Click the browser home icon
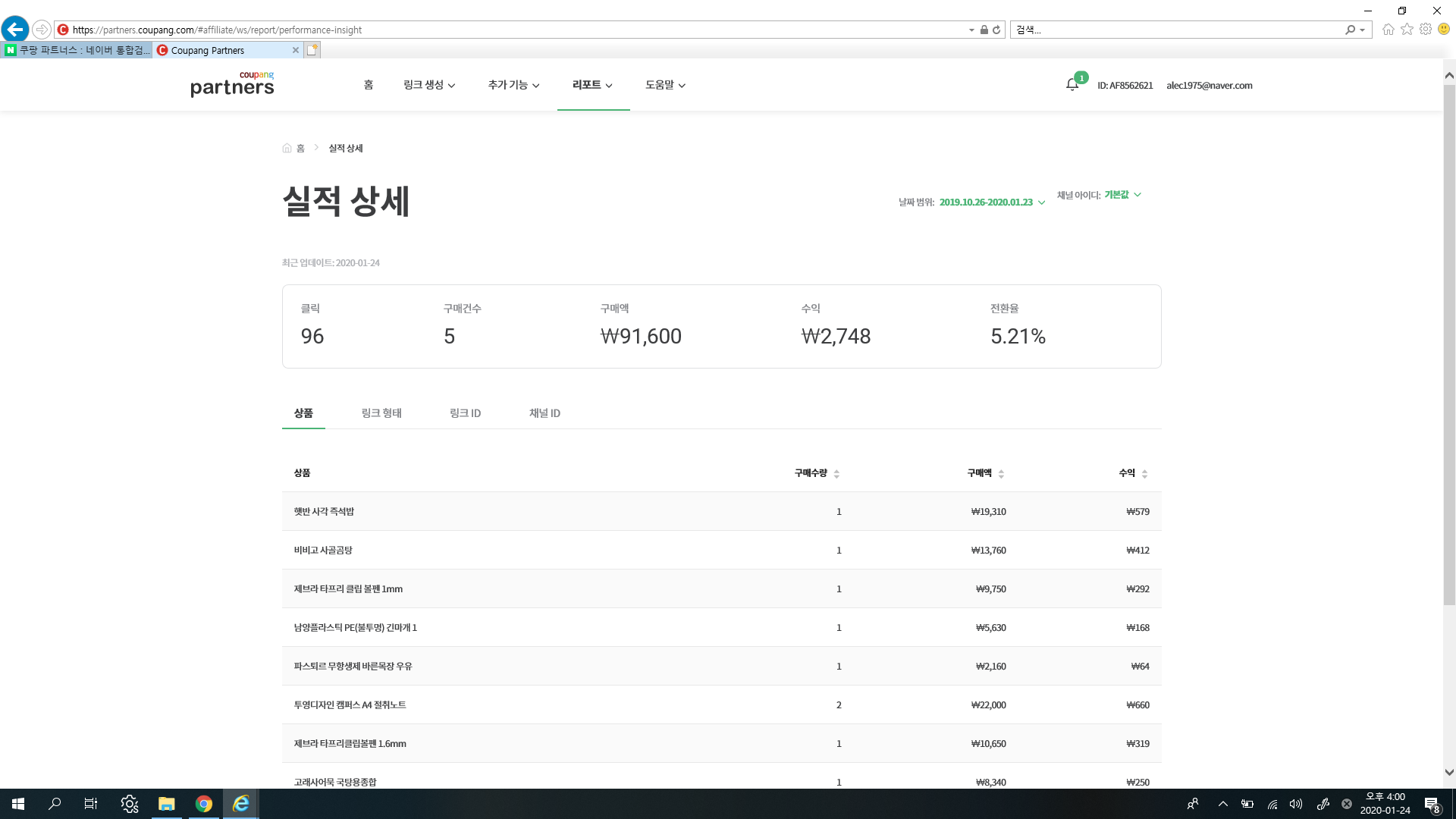The image size is (1456, 819). pyautogui.click(x=1388, y=30)
